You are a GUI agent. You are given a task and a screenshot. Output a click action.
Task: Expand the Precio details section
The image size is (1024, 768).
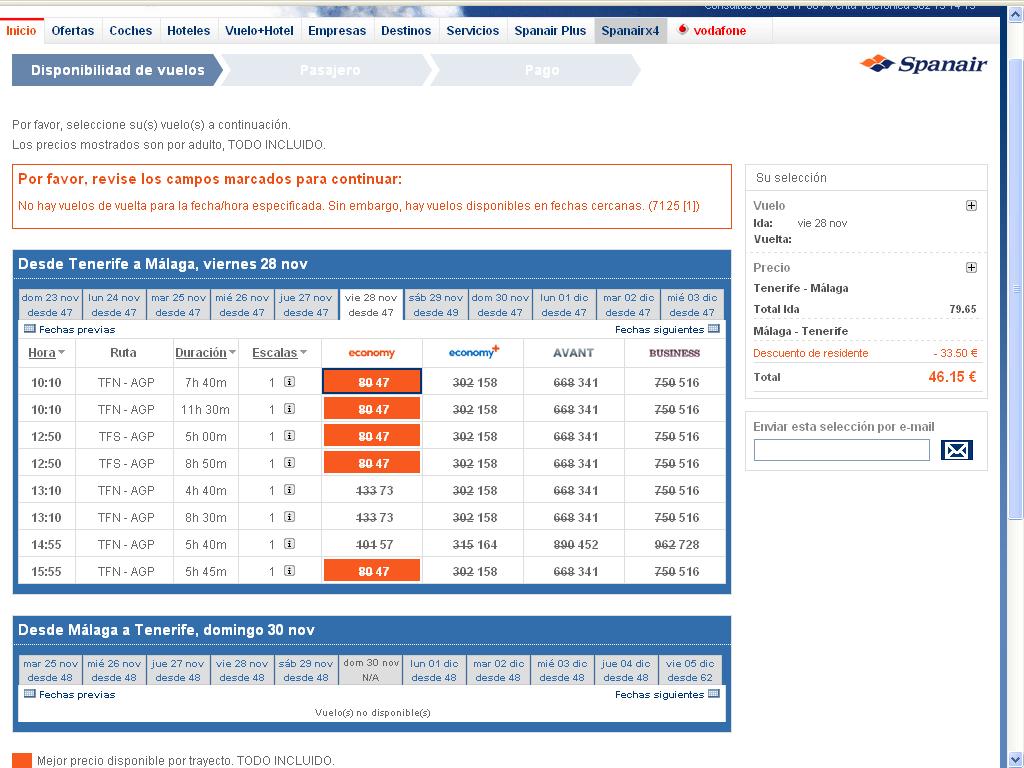click(970, 268)
